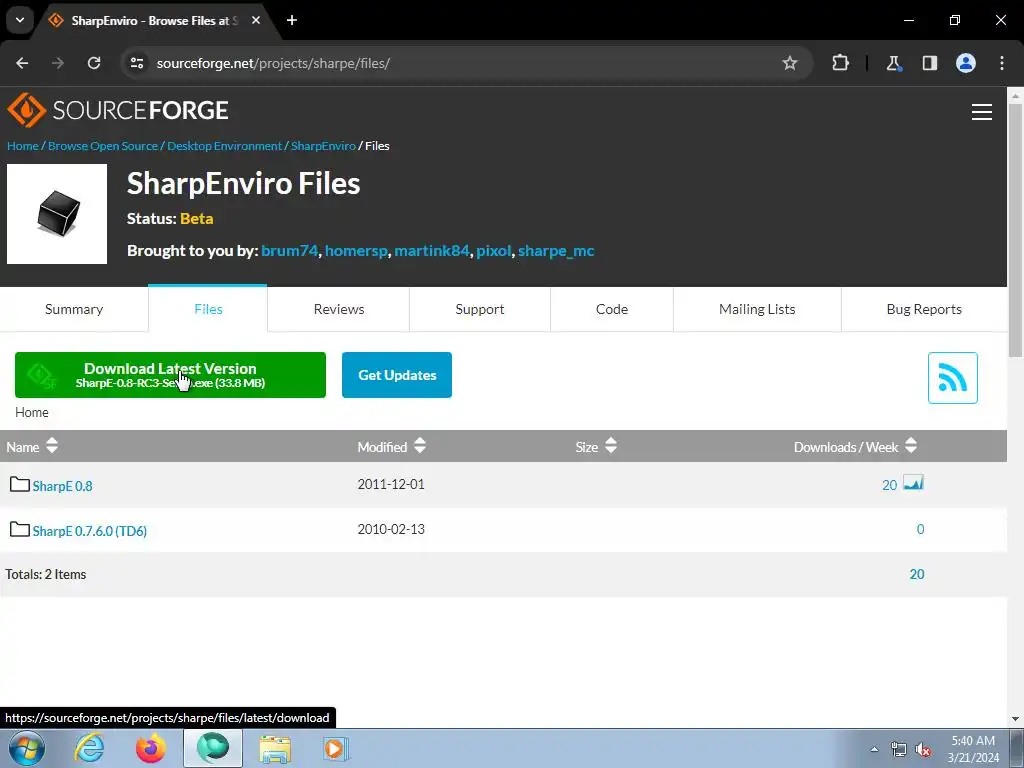Screen dimensions: 1024x768
Task: Click the forward navigation arrow
Action: pos(58,63)
